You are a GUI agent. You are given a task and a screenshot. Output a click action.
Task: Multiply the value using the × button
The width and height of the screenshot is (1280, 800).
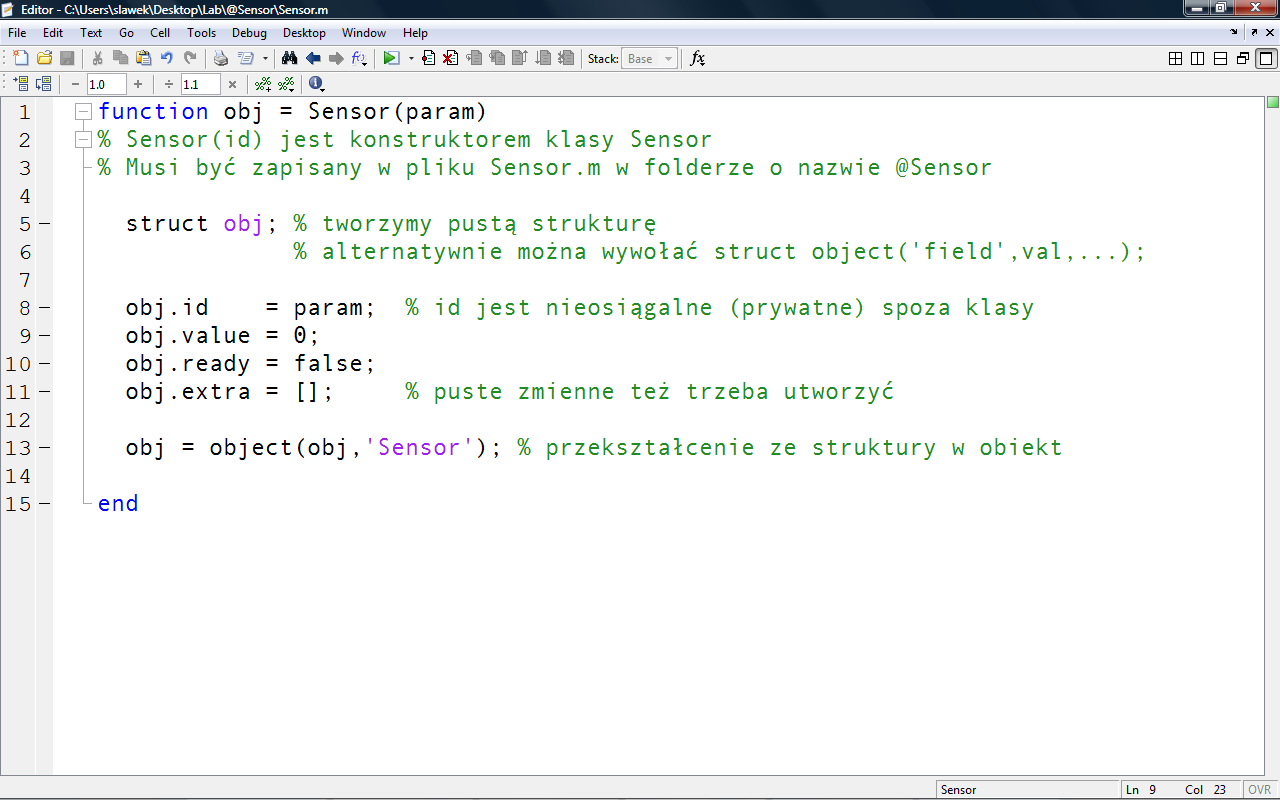coord(232,85)
